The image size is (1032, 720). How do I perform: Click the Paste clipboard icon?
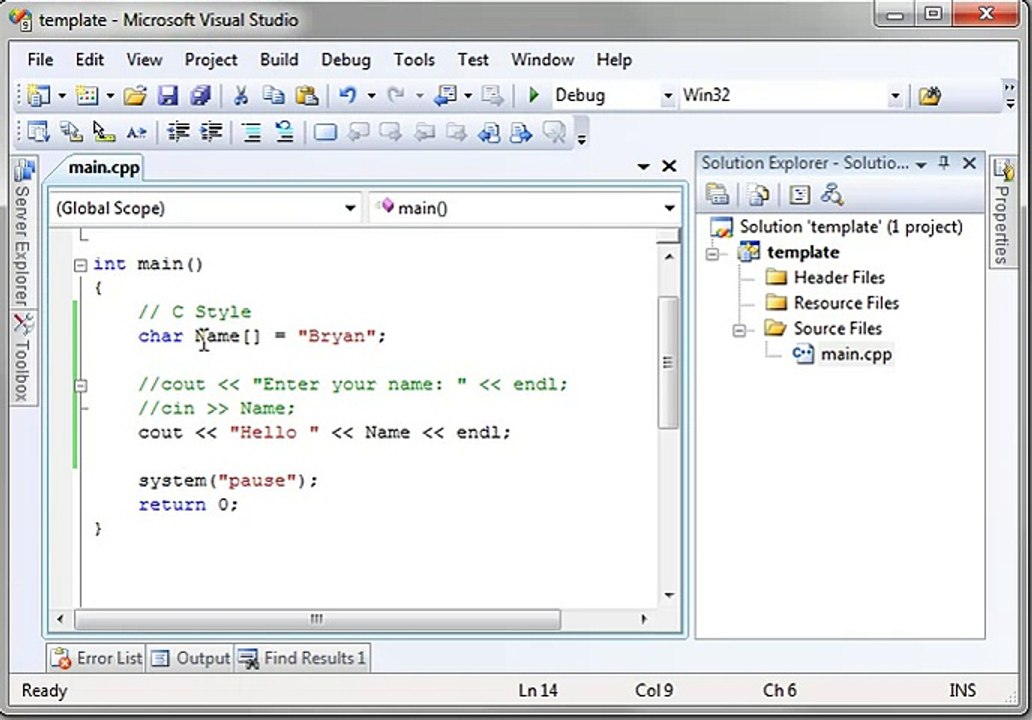[307, 96]
